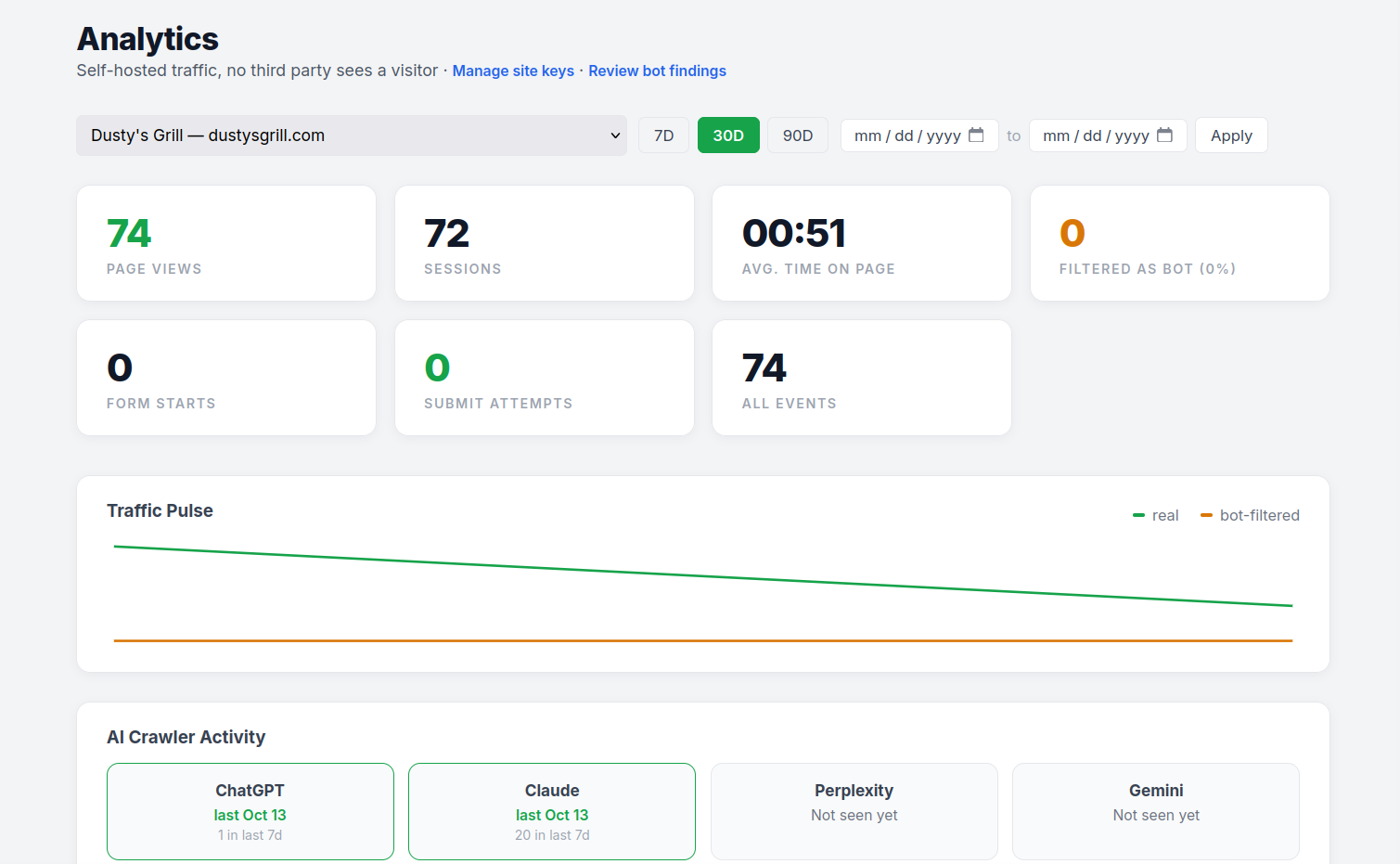
Task: Click the Submit Attempts stat card
Action: tap(545, 378)
